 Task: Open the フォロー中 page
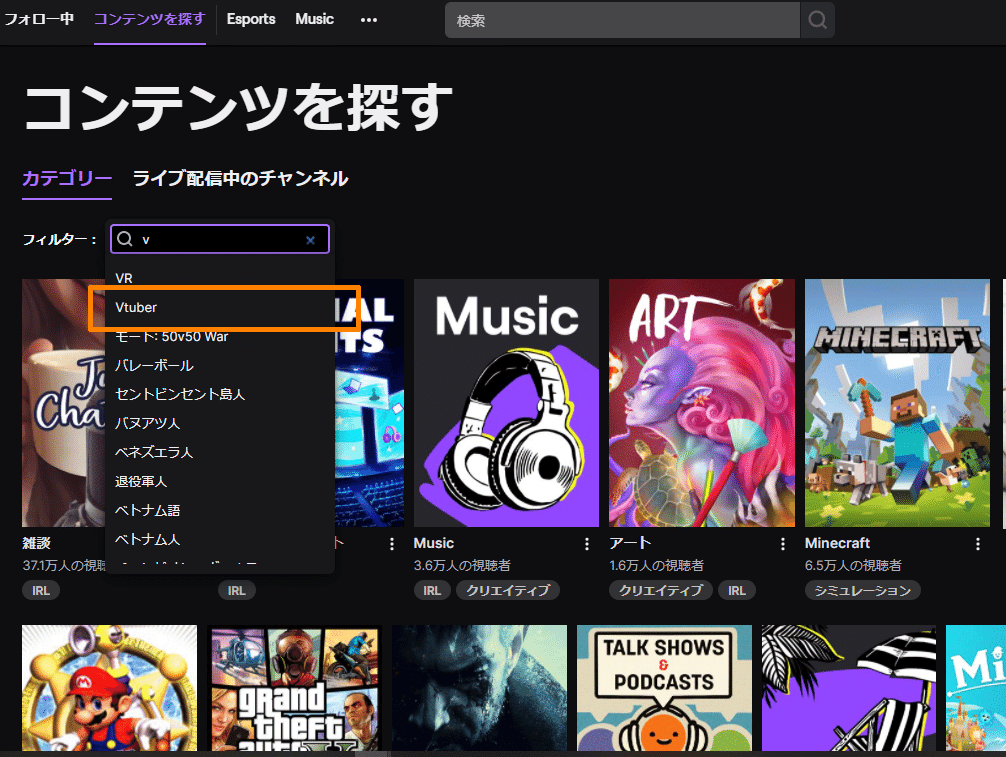[39, 19]
